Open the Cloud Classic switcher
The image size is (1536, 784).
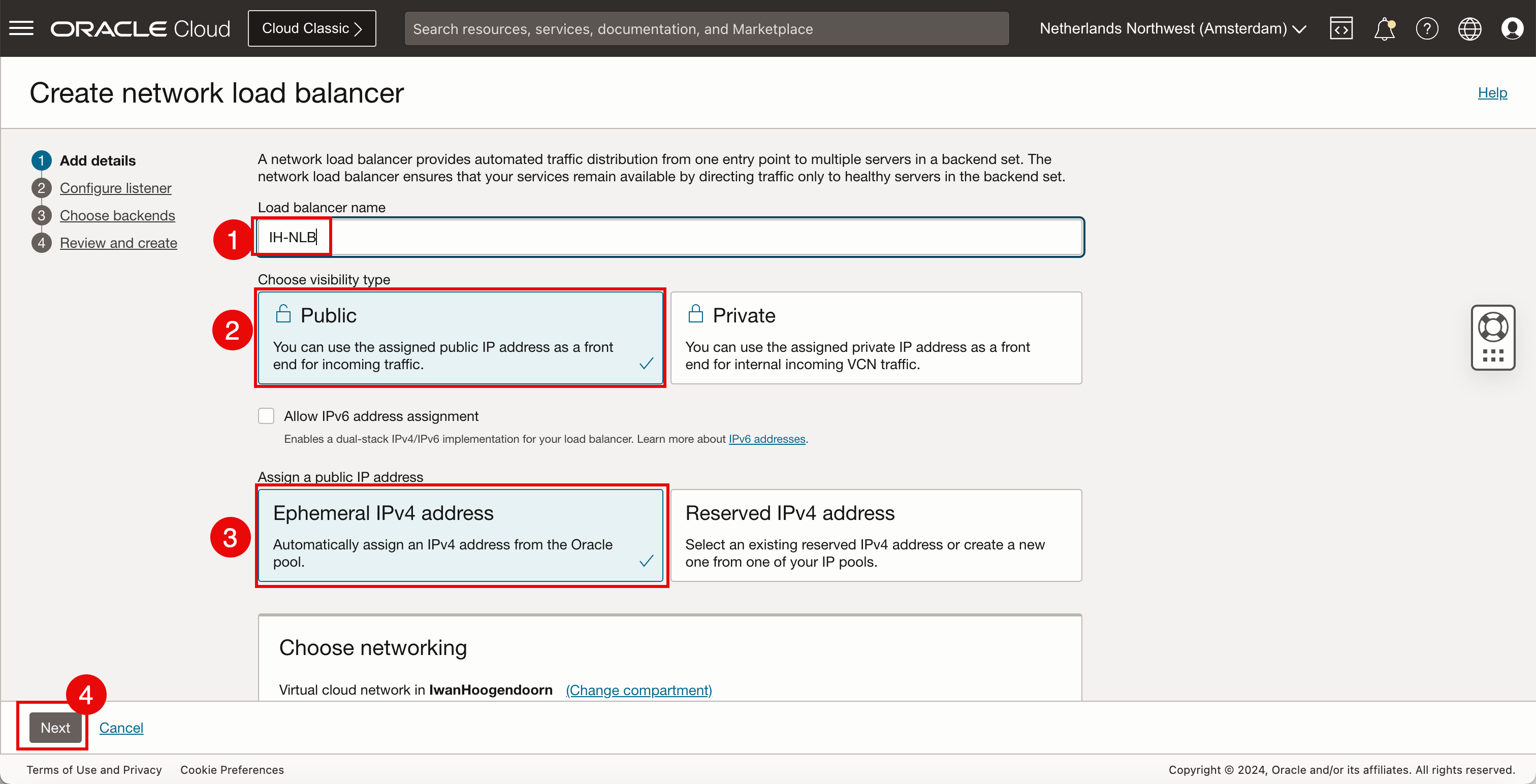312,28
